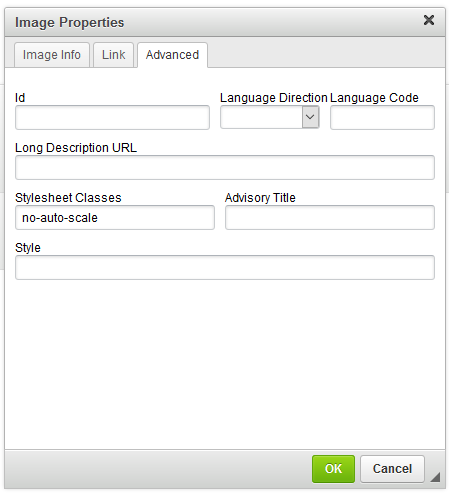Select the Advanced tab
Viewport: 449px width, 493px height.
tap(172, 55)
